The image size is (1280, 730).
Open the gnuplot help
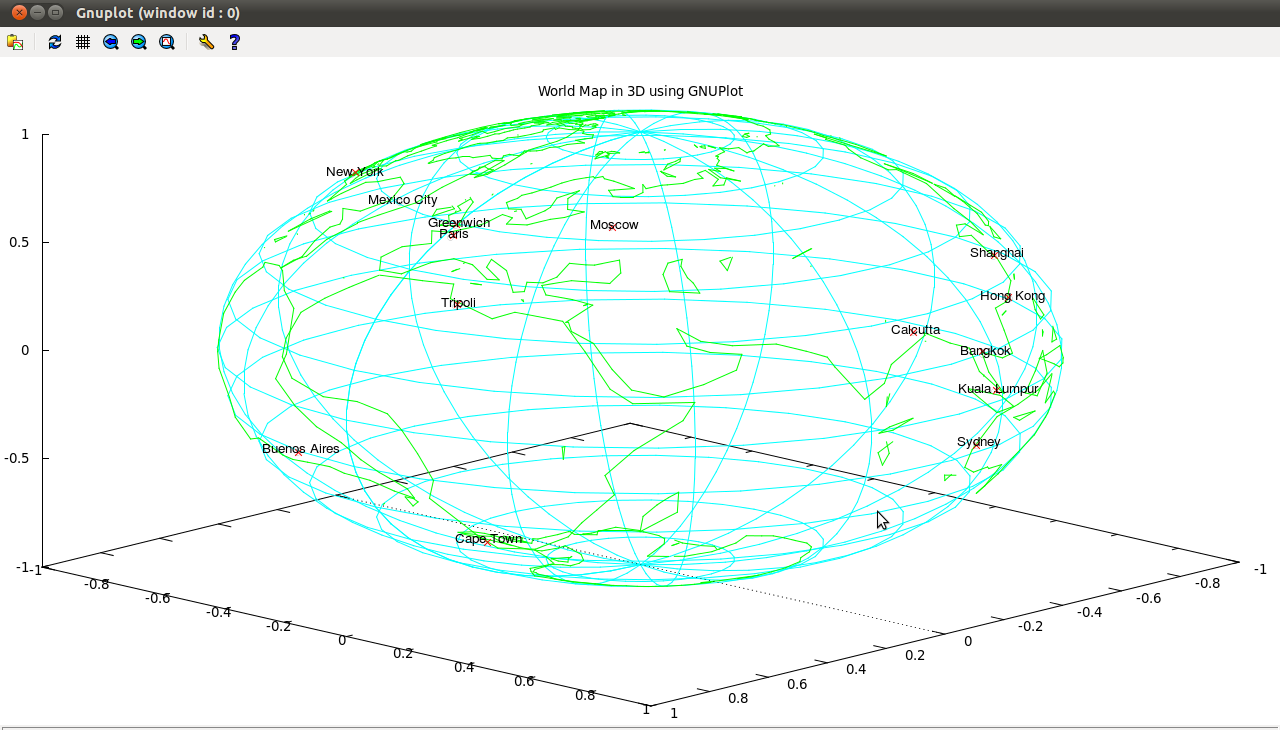(x=233, y=42)
